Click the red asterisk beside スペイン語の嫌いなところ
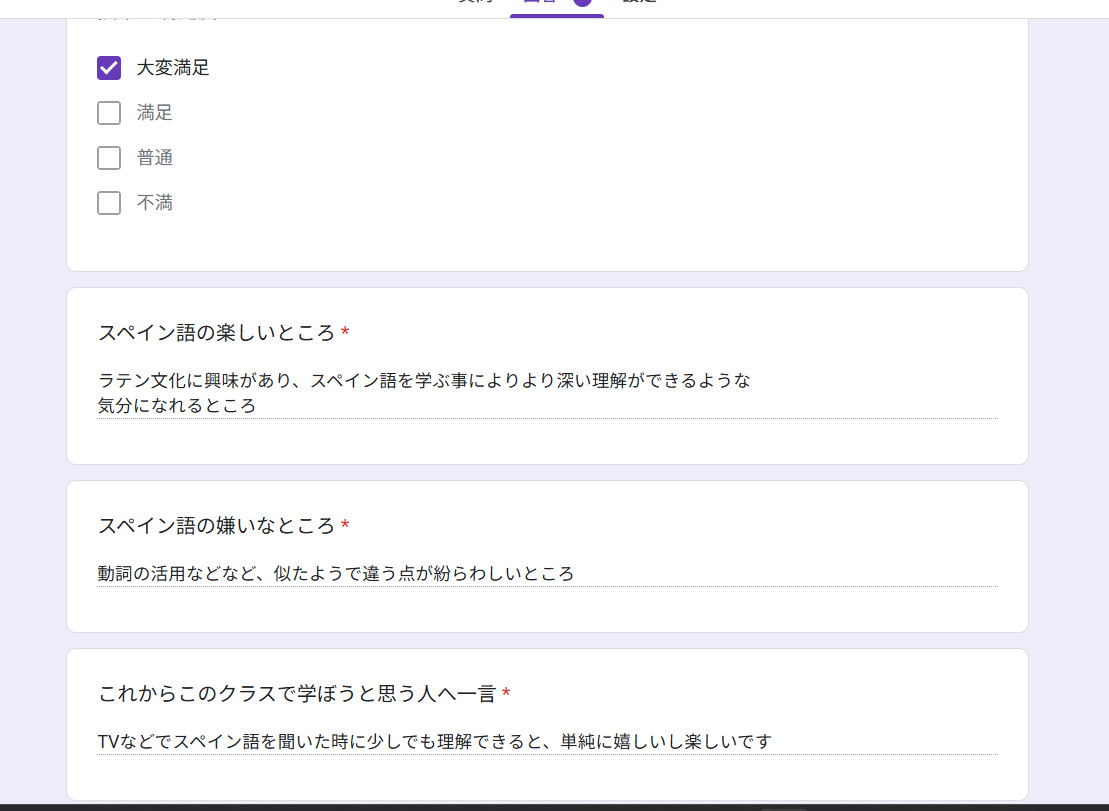 (x=345, y=525)
